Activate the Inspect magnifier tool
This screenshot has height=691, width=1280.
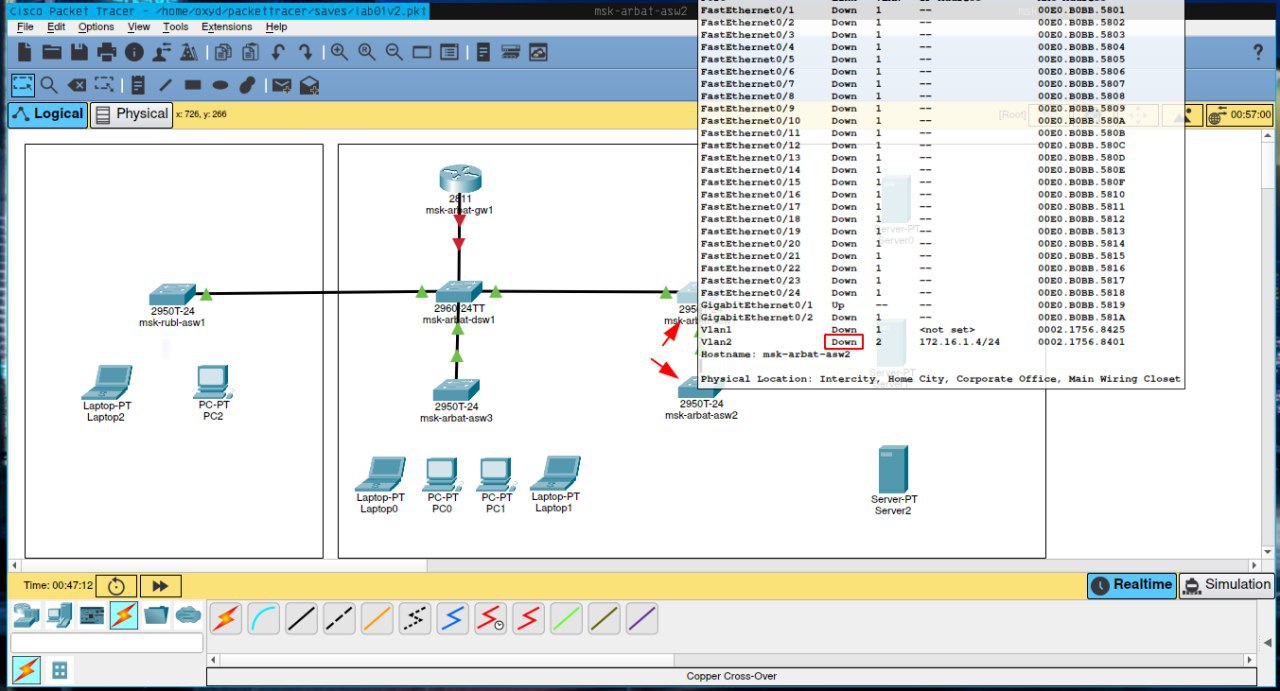coord(49,85)
